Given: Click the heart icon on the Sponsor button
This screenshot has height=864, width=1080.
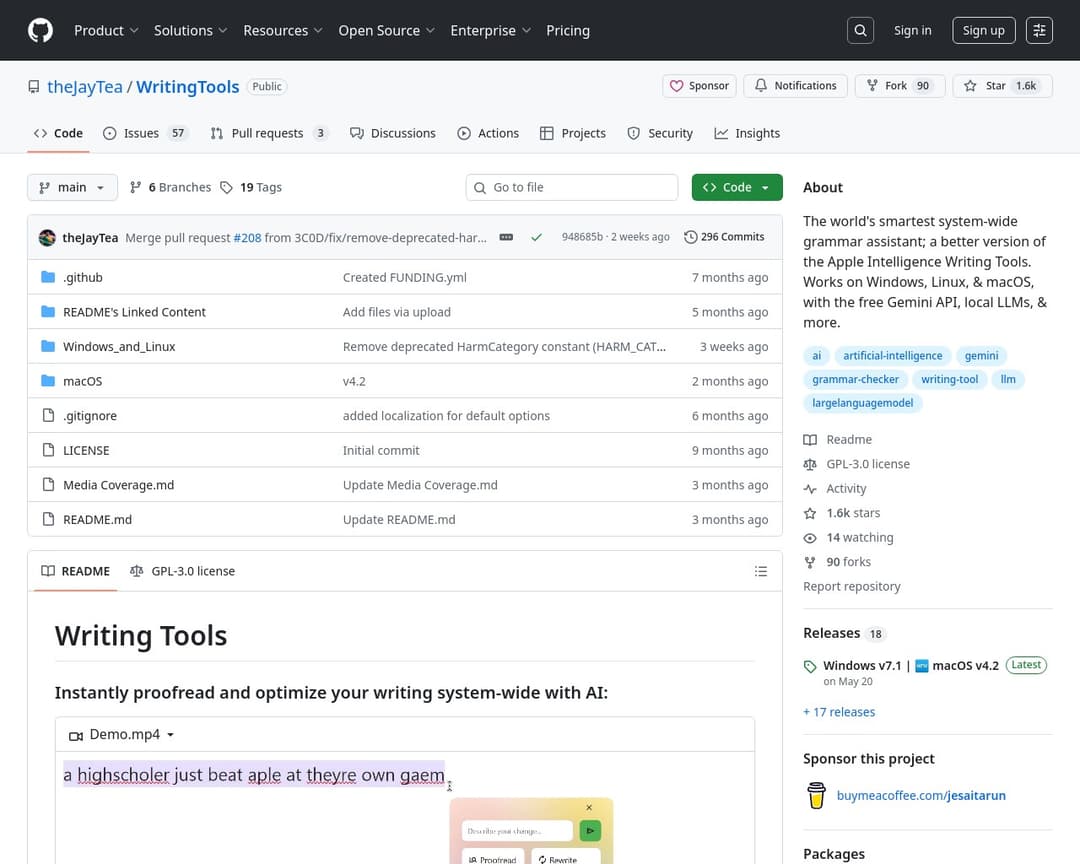Looking at the screenshot, I should pyautogui.click(x=676, y=86).
